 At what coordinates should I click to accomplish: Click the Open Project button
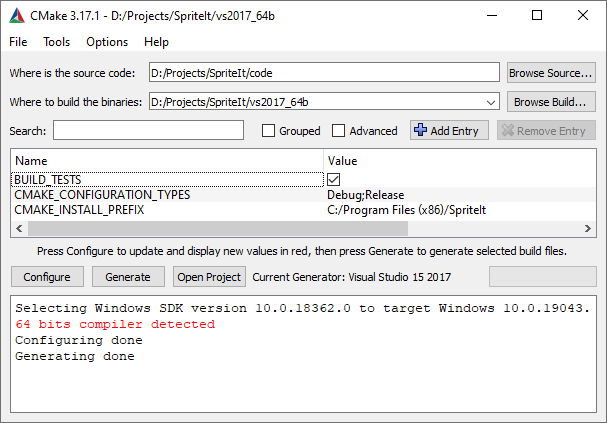tap(209, 277)
